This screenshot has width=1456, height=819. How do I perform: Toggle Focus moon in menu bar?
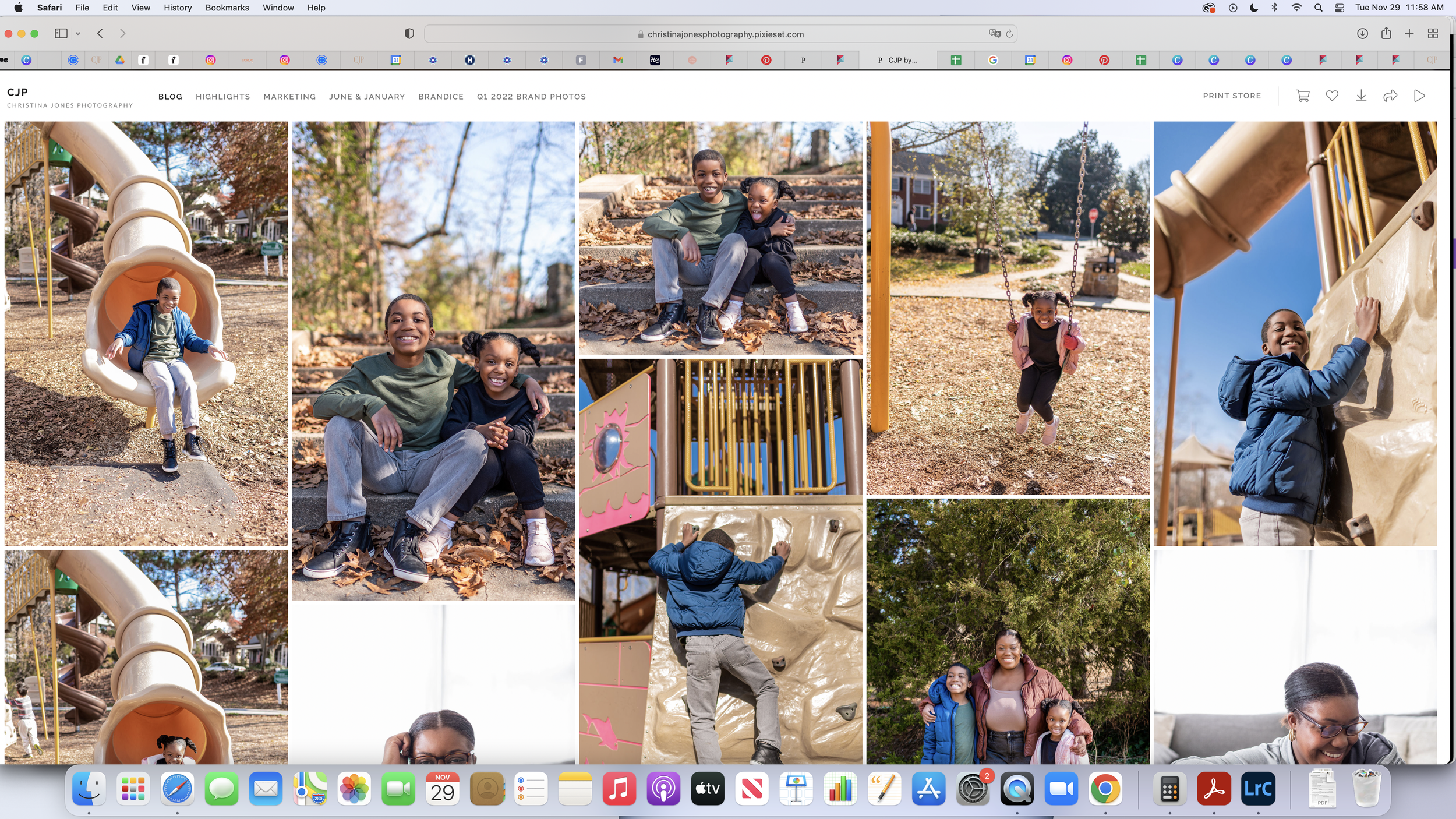[1254, 8]
